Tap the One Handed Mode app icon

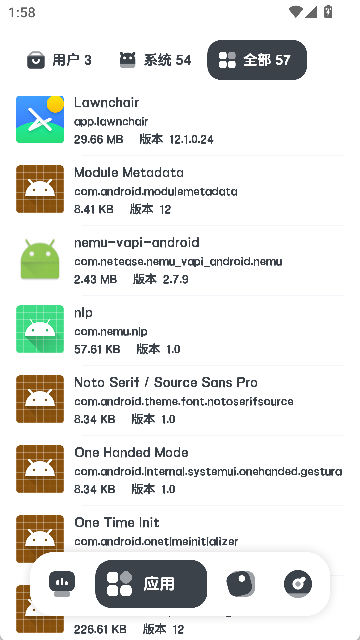click(40, 469)
